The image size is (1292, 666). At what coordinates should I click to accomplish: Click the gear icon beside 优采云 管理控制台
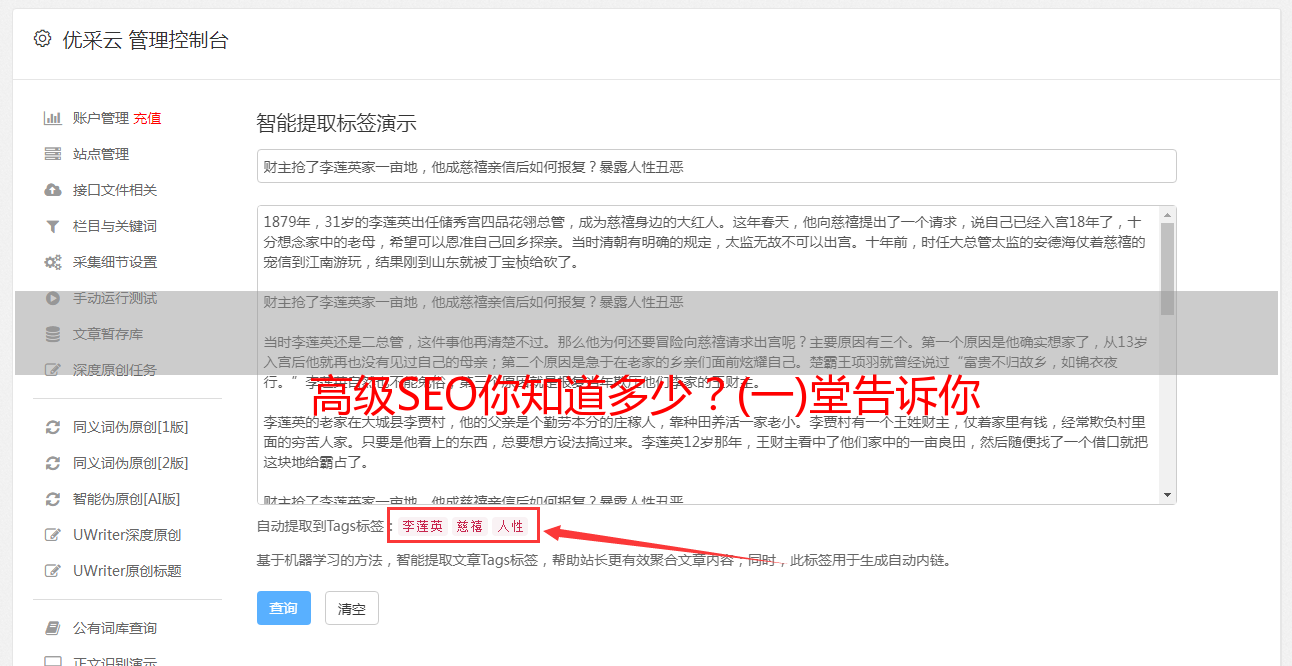[42, 39]
